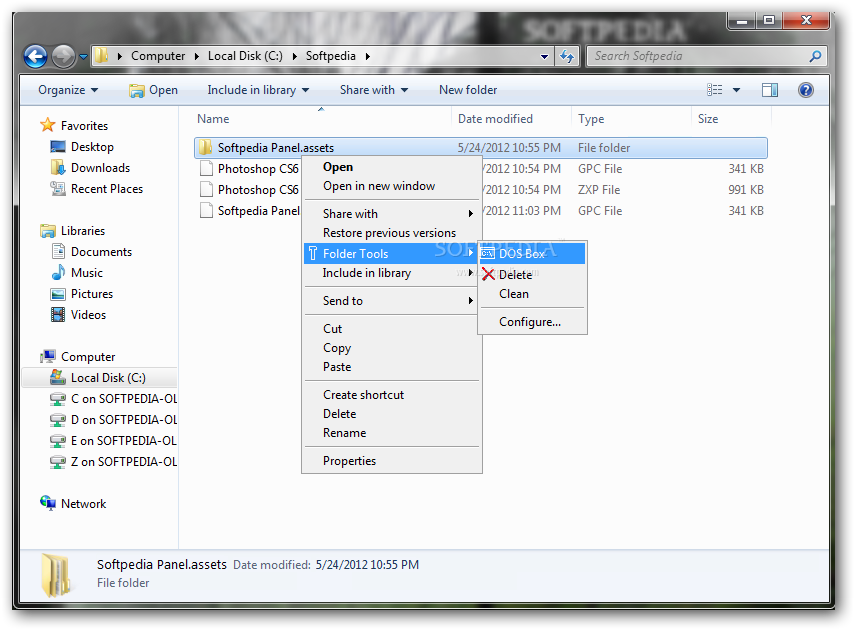The height and width of the screenshot is (630, 855).
Task: Open network drive D on SOFTPEDIA-OL
Action: (x=113, y=419)
